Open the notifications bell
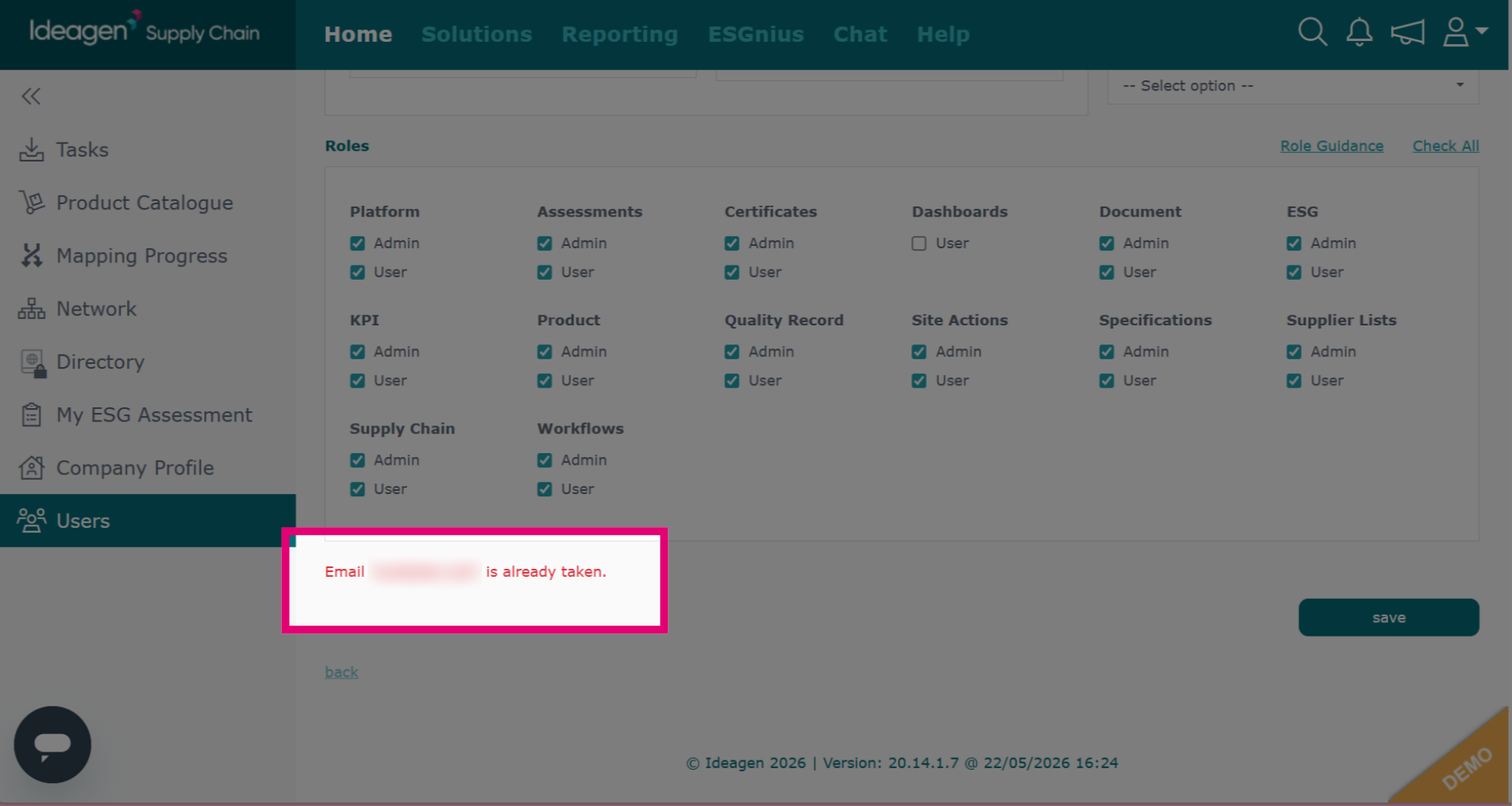 pos(1359,32)
